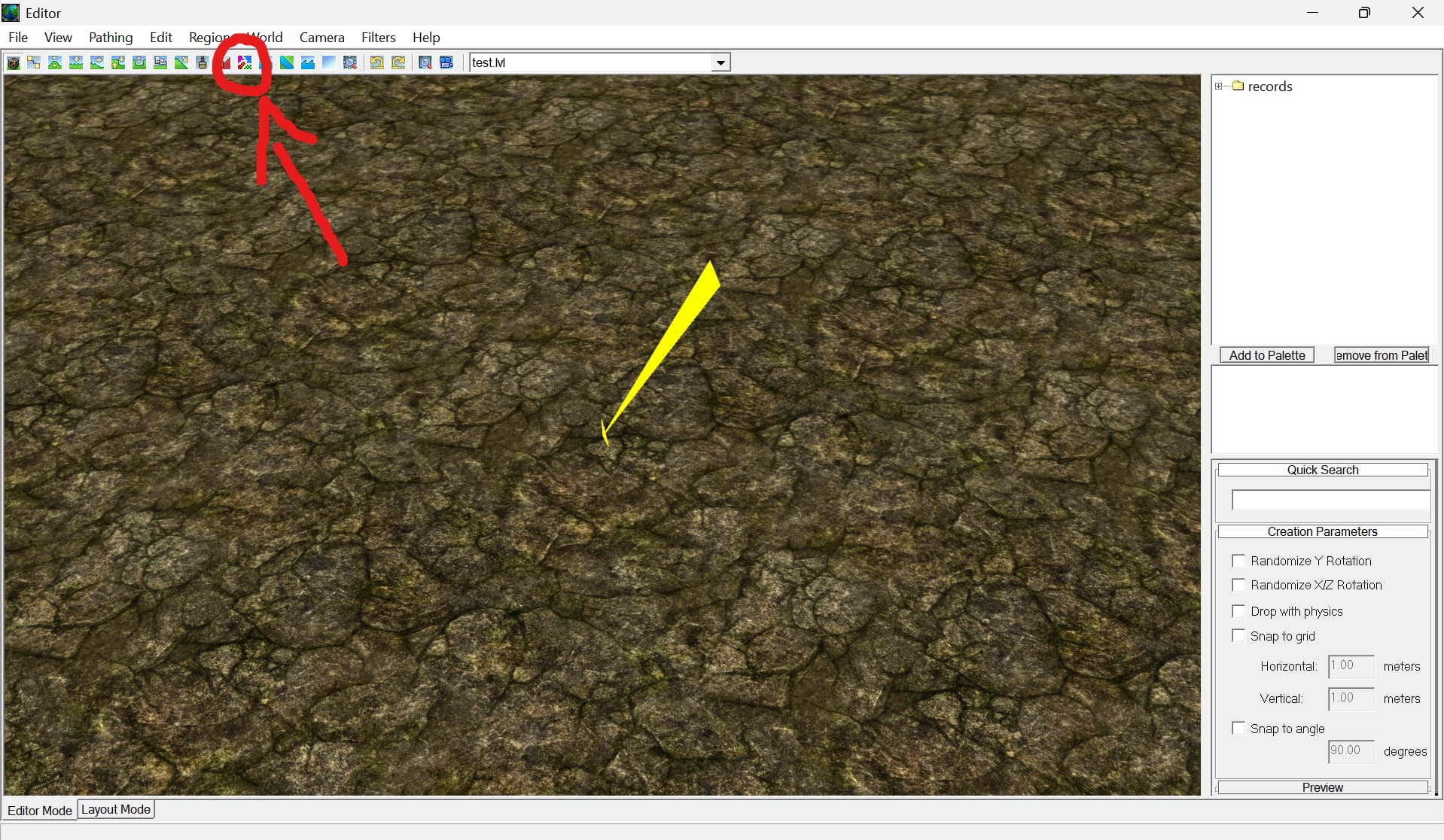Switch to the Layout Mode tab
Image resolution: width=1444 pixels, height=840 pixels.
click(x=116, y=809)
